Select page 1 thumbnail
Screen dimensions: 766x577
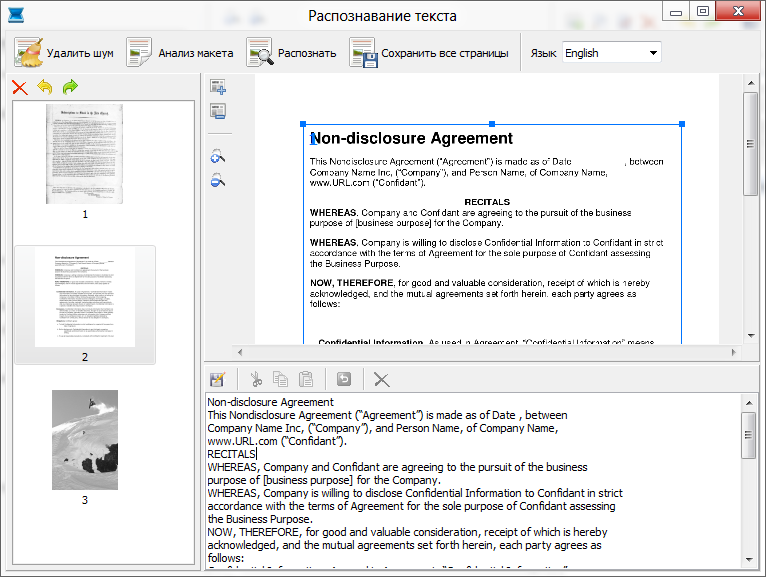point(85,154)
